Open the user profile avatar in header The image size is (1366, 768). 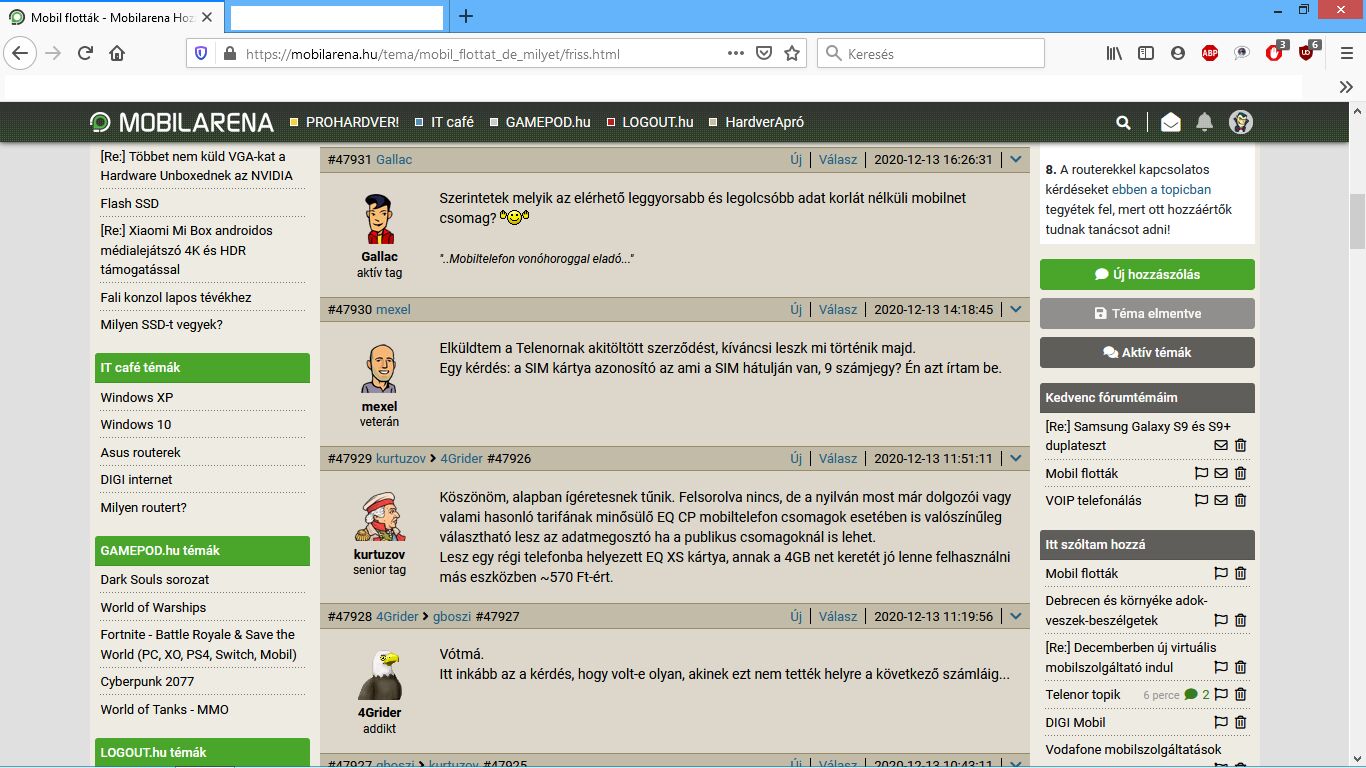click(x=1241, y=122)
